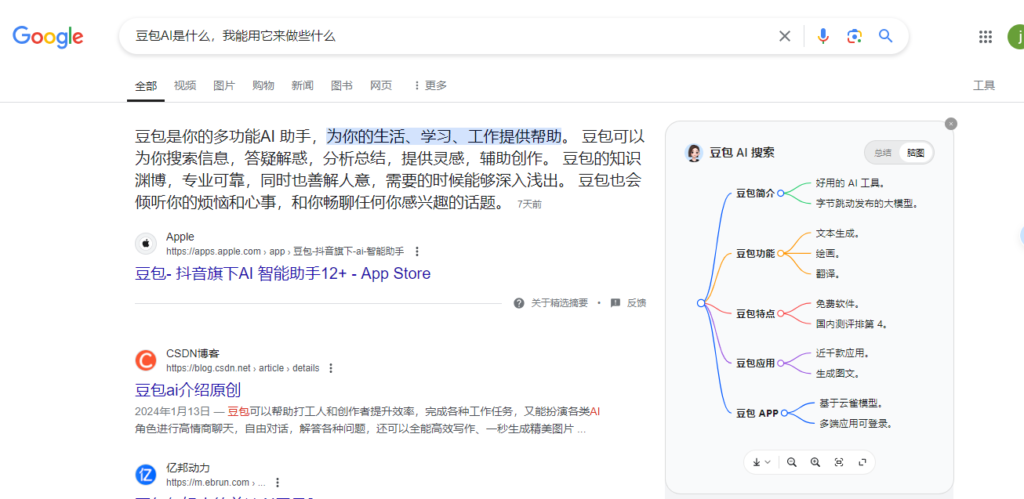1024x499 pixels.
Task: Collapse the 豆包简介 node
Action: click(x=780, y=193)
